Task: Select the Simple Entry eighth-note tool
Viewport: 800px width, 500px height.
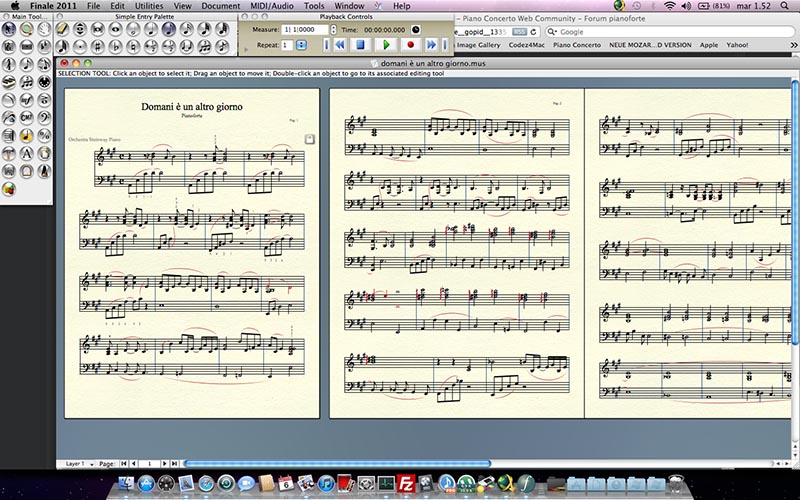Action: (x=27, y=65)
